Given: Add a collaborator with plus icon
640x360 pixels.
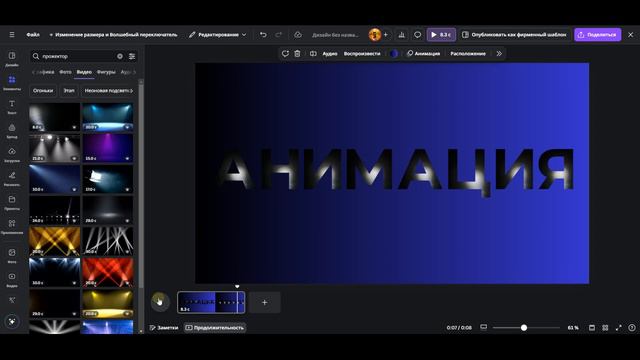Looking at the screenshot, I should 386,35.
